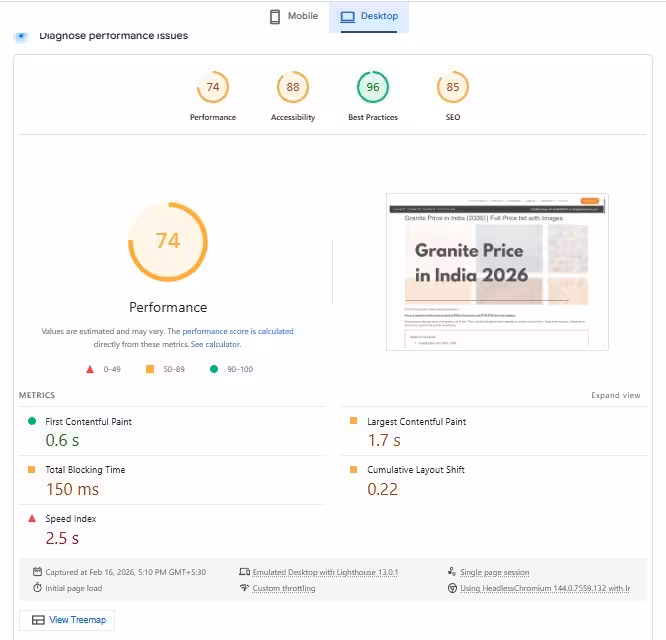Expand the Speed Index metric

coord(173,529)
